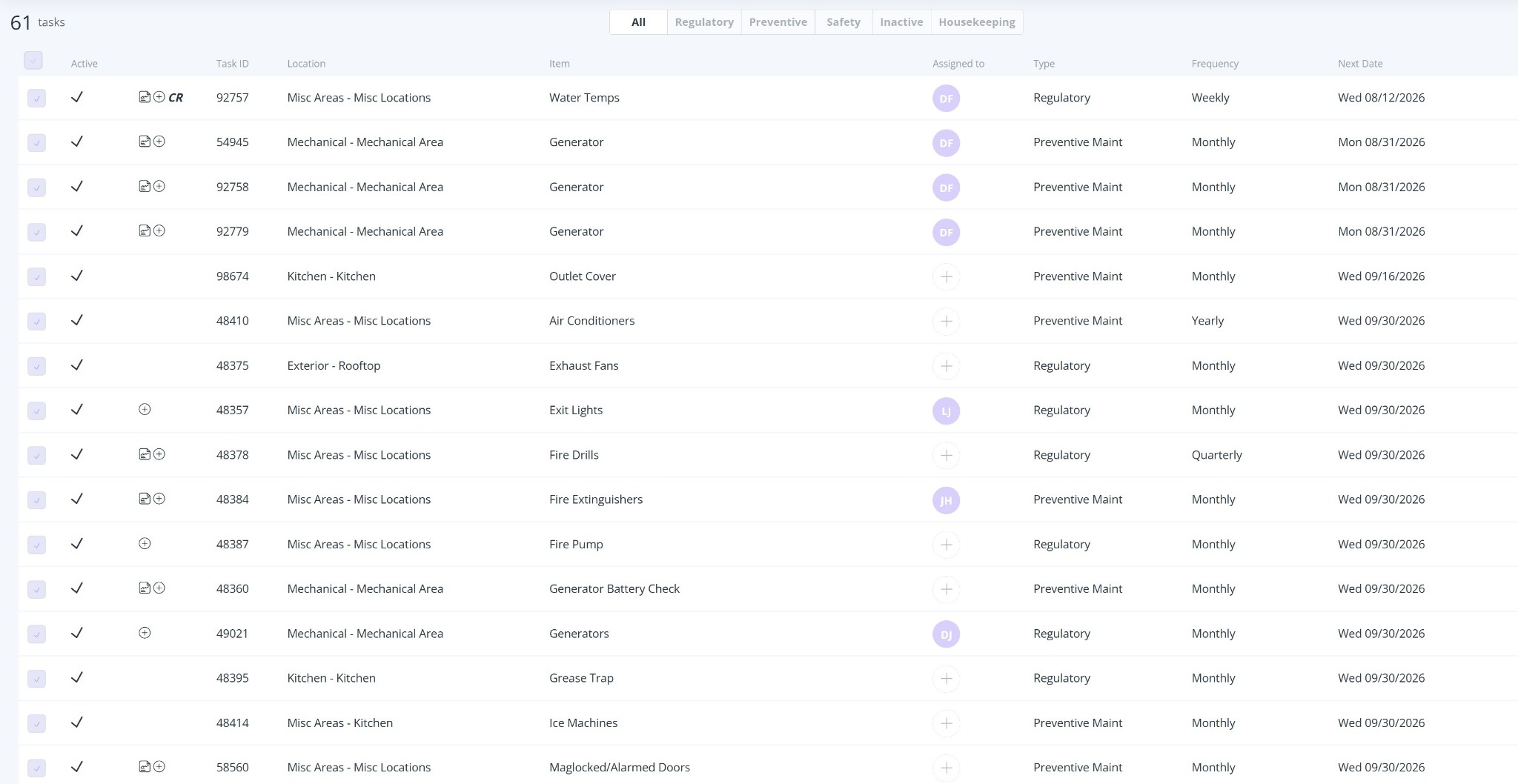Toggle the Active checkmark for task 48357

(76, 409)
